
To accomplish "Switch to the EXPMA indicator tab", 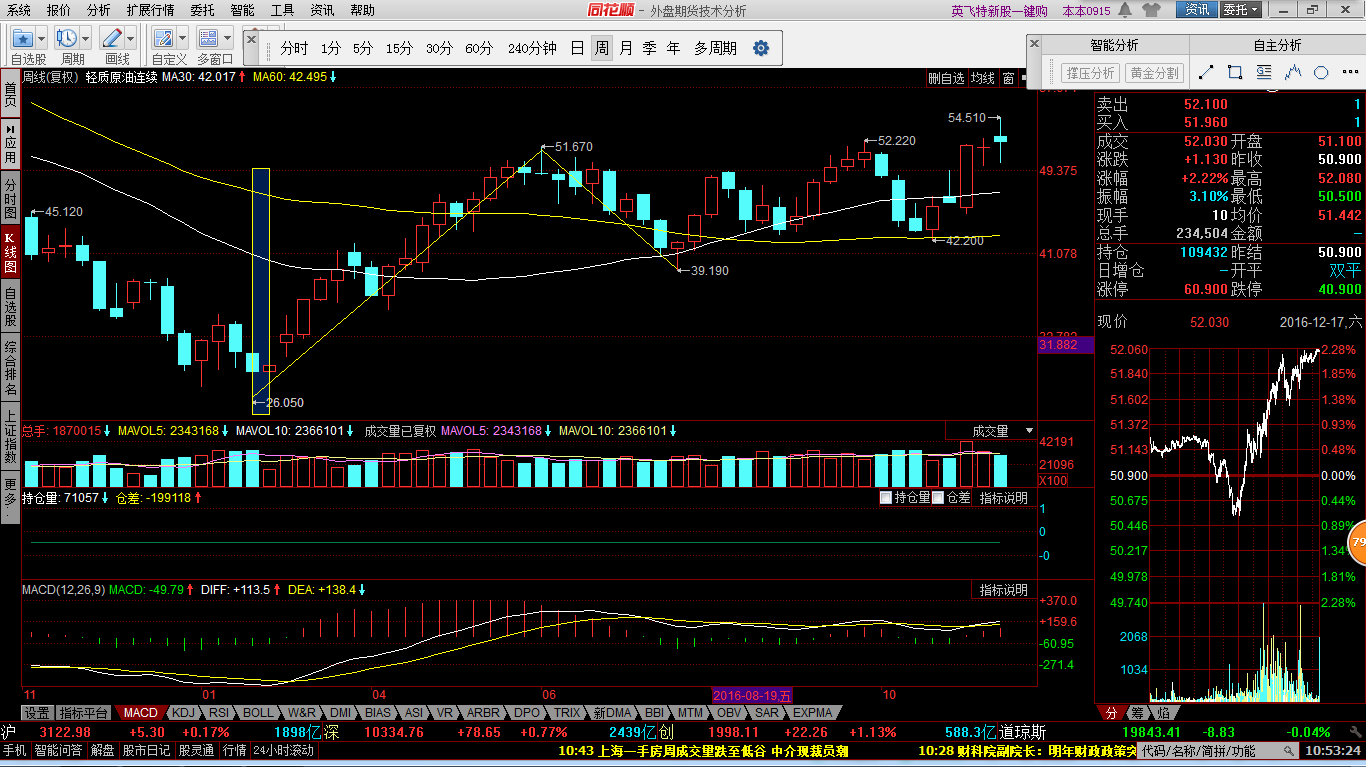I will coord(813,713).
